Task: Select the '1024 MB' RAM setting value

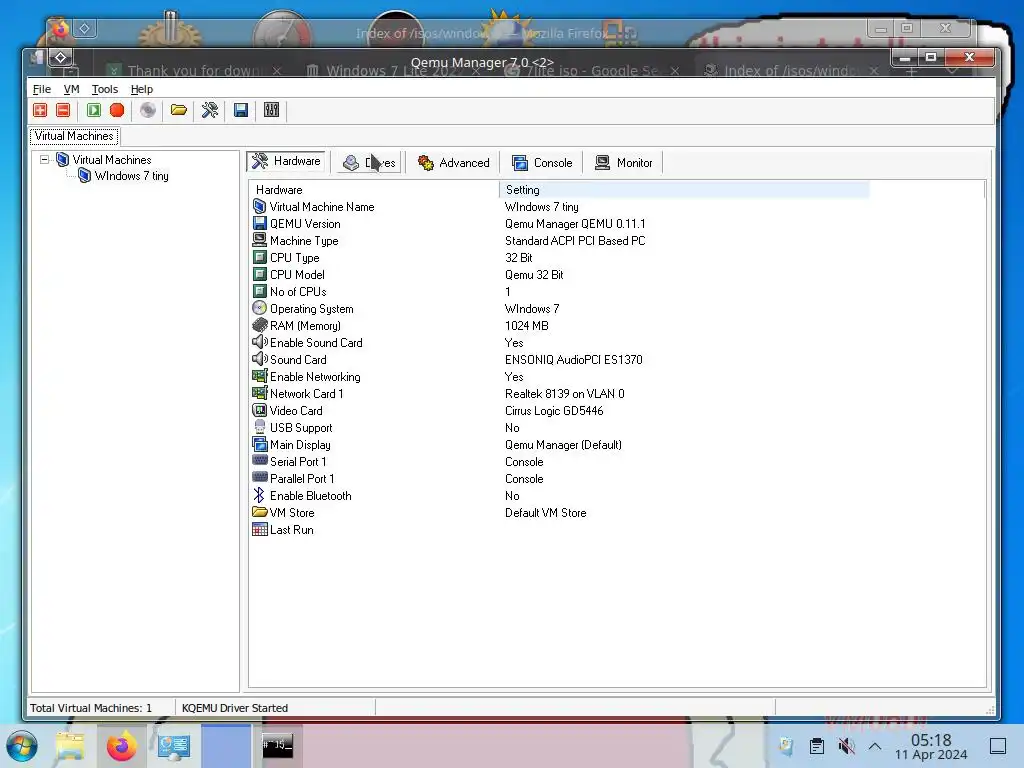Action: coord(526,326)
